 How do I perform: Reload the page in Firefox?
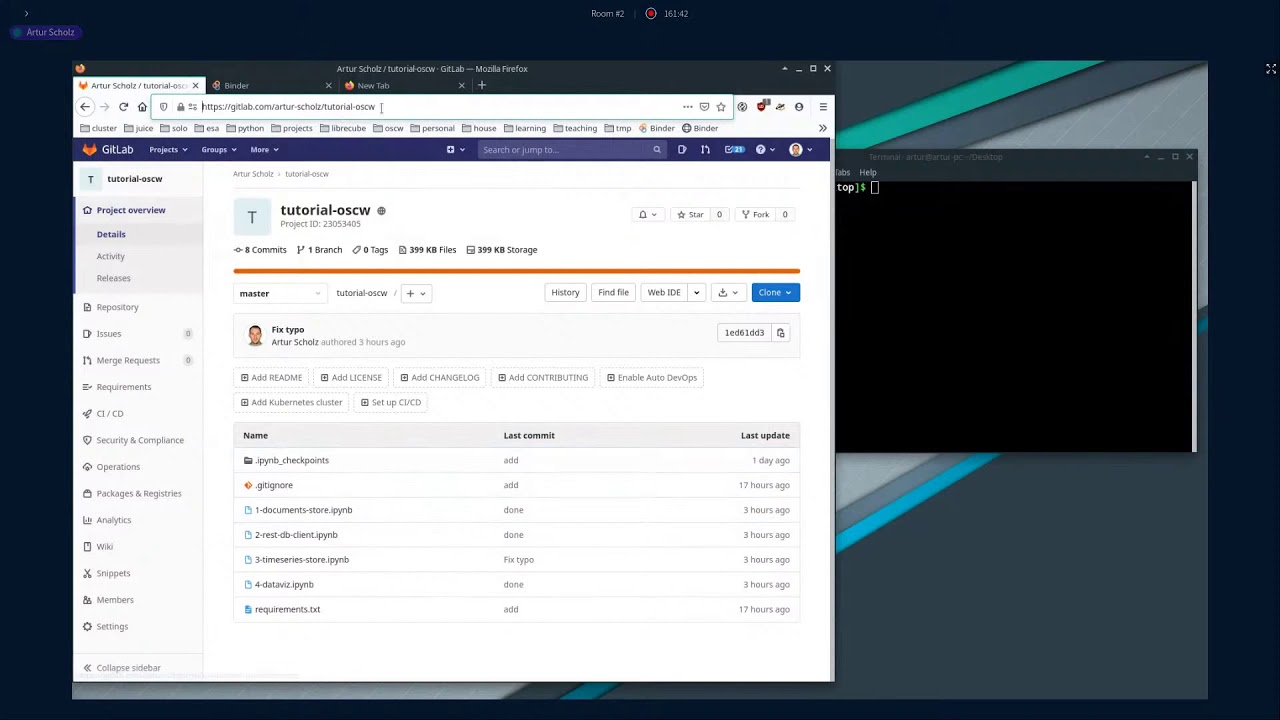(x=123, y=107)
